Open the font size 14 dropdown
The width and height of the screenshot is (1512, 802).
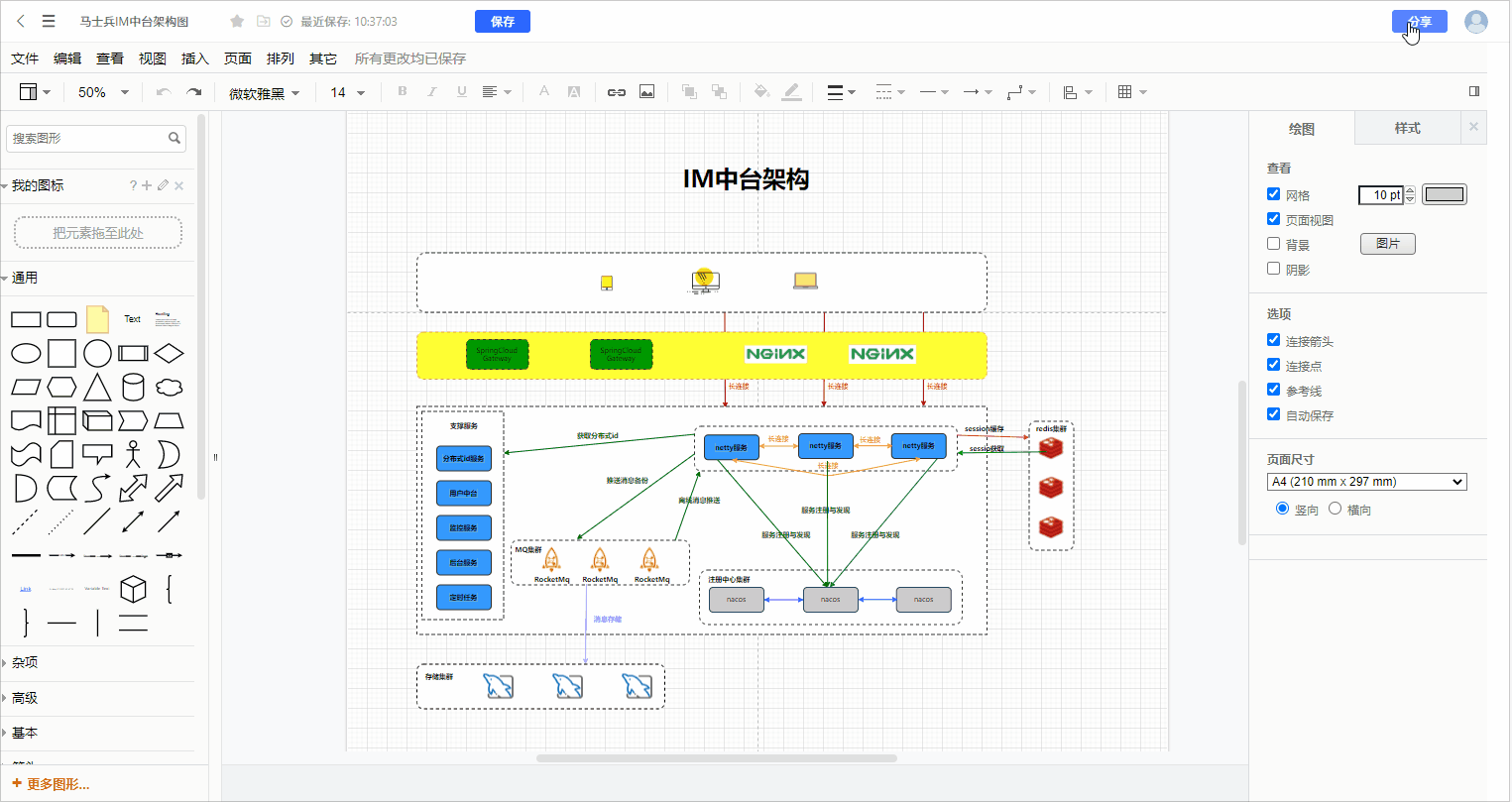tap(348, 92)
